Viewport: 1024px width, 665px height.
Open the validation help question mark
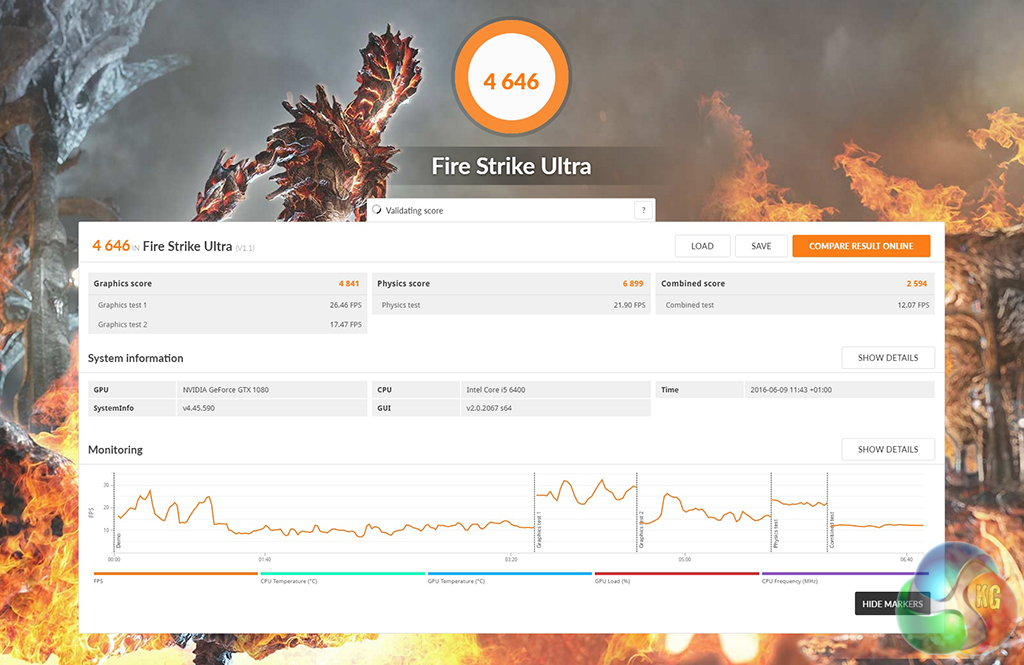coord(643,210)
